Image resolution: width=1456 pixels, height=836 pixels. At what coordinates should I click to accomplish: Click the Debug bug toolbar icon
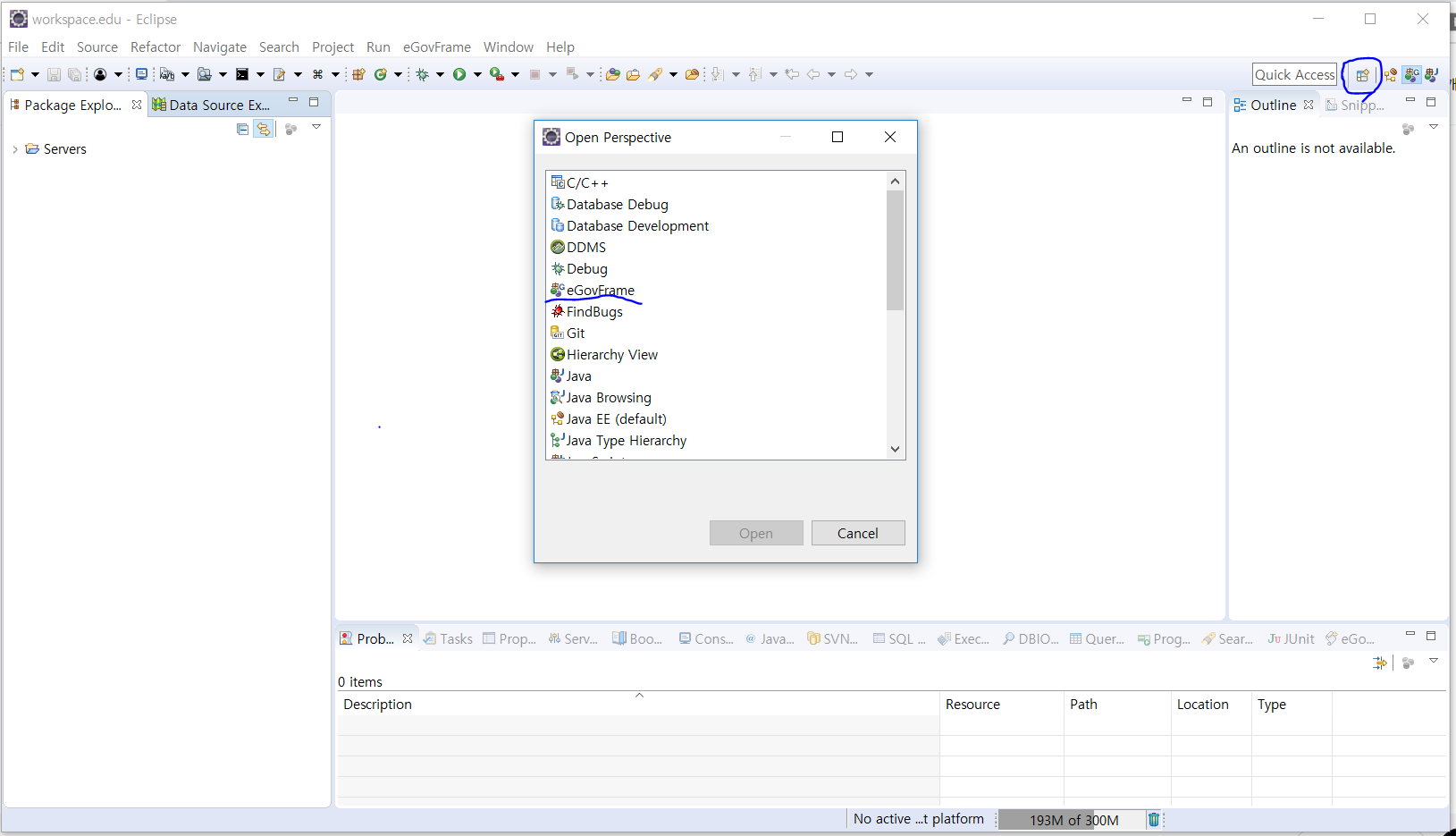pyautogui.click(x=423, y=74)
